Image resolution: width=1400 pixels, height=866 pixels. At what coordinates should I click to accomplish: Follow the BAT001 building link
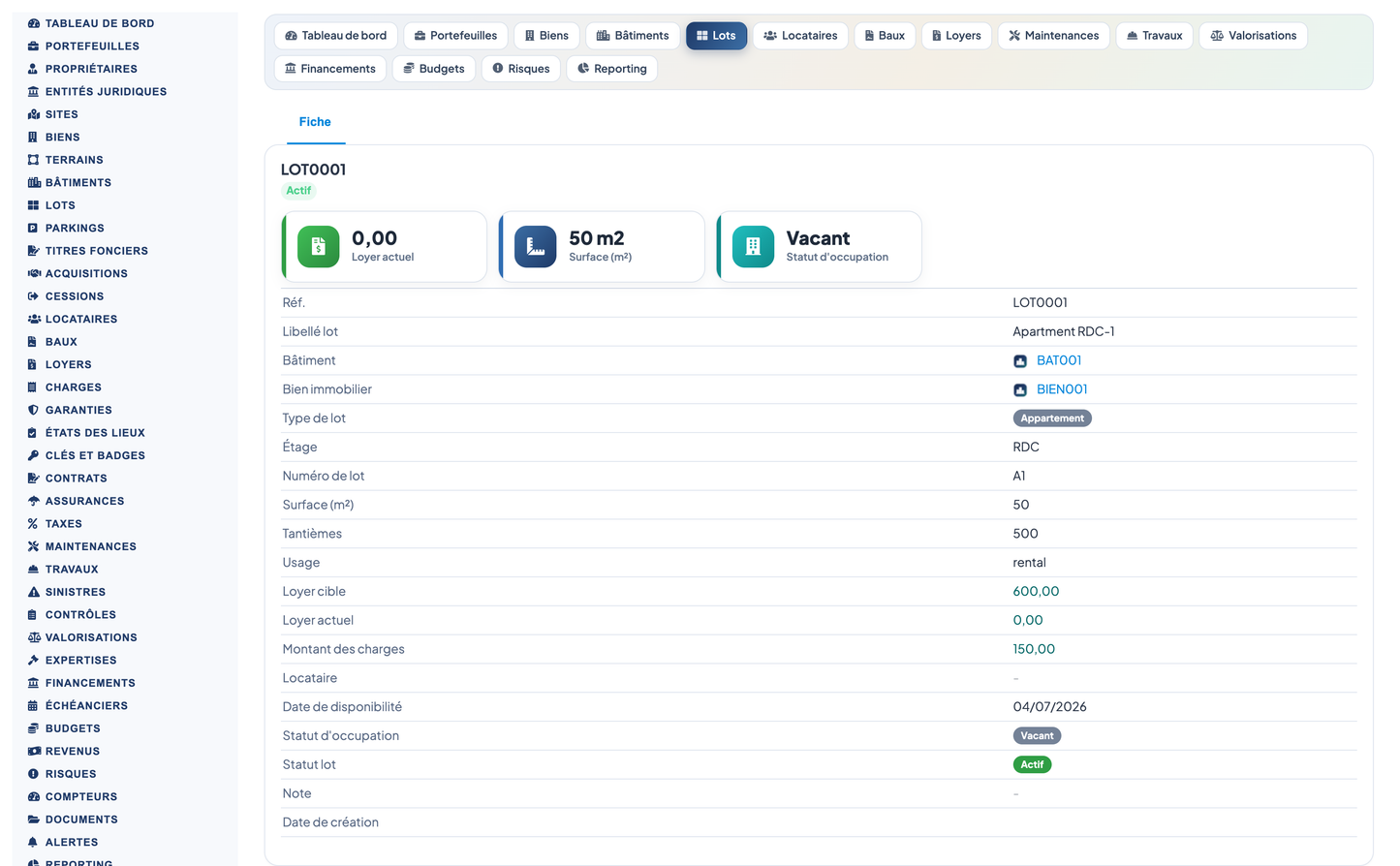click(1059, 360)
